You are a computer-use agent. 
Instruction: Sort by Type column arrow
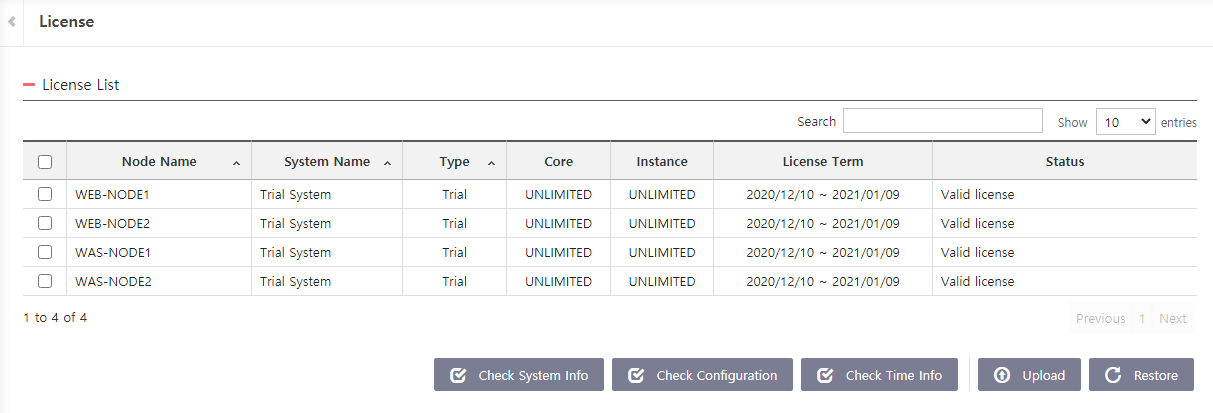(491, 162)
